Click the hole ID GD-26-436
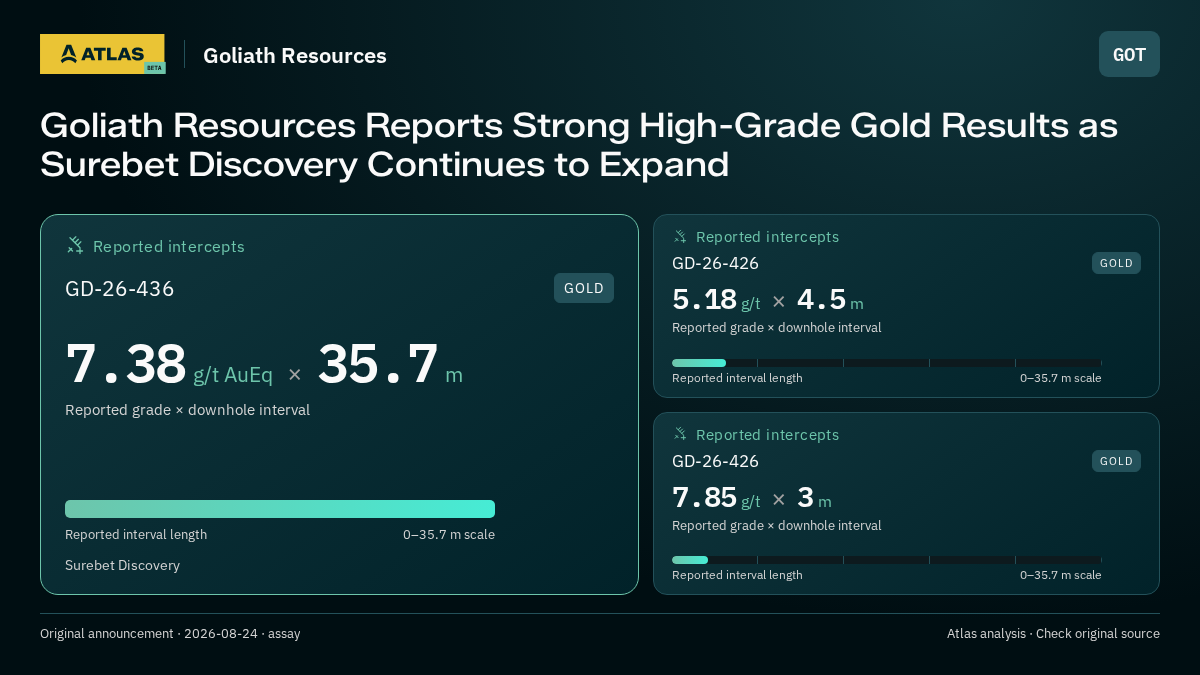Screen dimensions: 1200x675 coord(120,289)
